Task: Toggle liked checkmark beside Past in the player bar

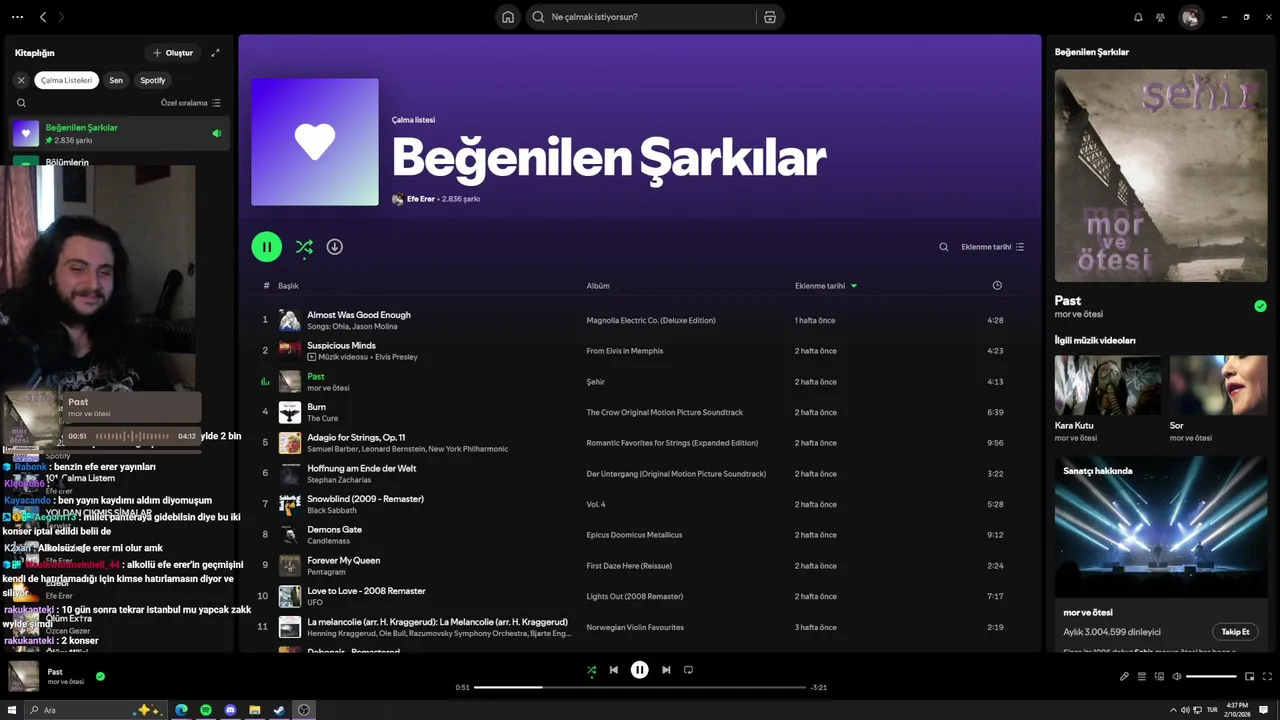Action: (100, 676)
